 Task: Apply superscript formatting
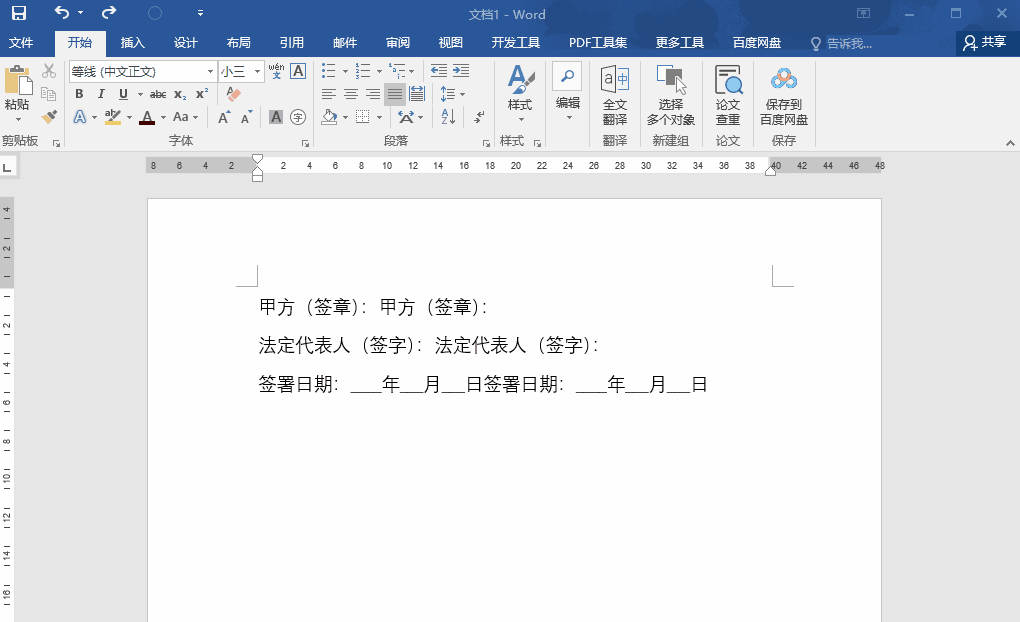(202, 93)
